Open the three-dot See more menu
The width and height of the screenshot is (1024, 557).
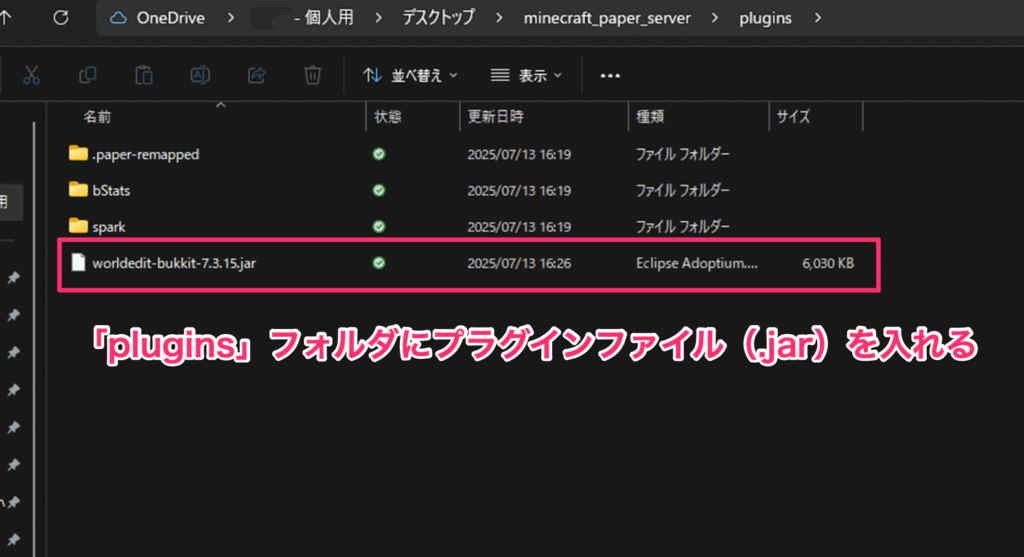[610, 76]
